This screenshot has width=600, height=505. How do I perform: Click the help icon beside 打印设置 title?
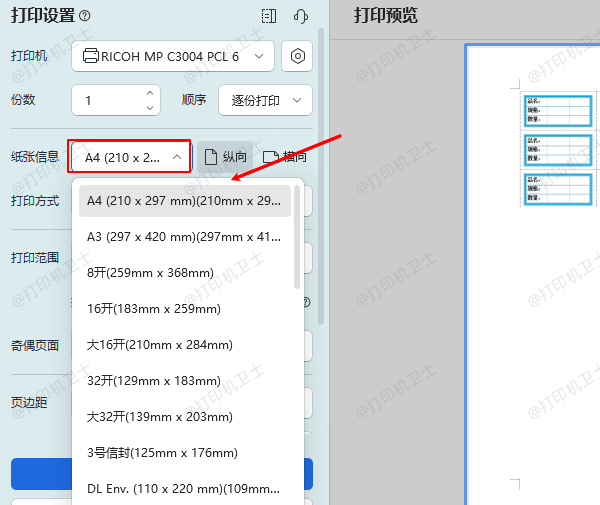tap(85, 16)
